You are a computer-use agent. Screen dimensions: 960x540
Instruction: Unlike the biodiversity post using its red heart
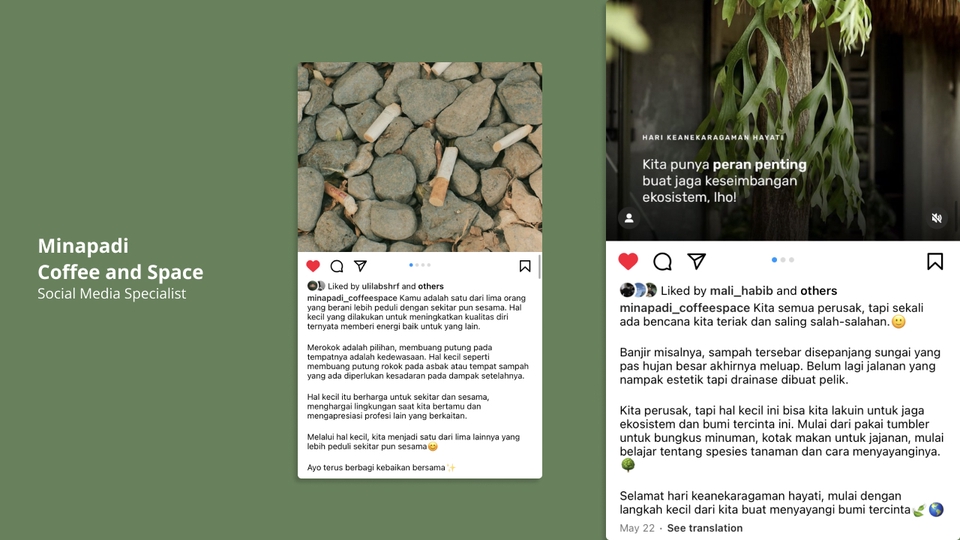628,261
